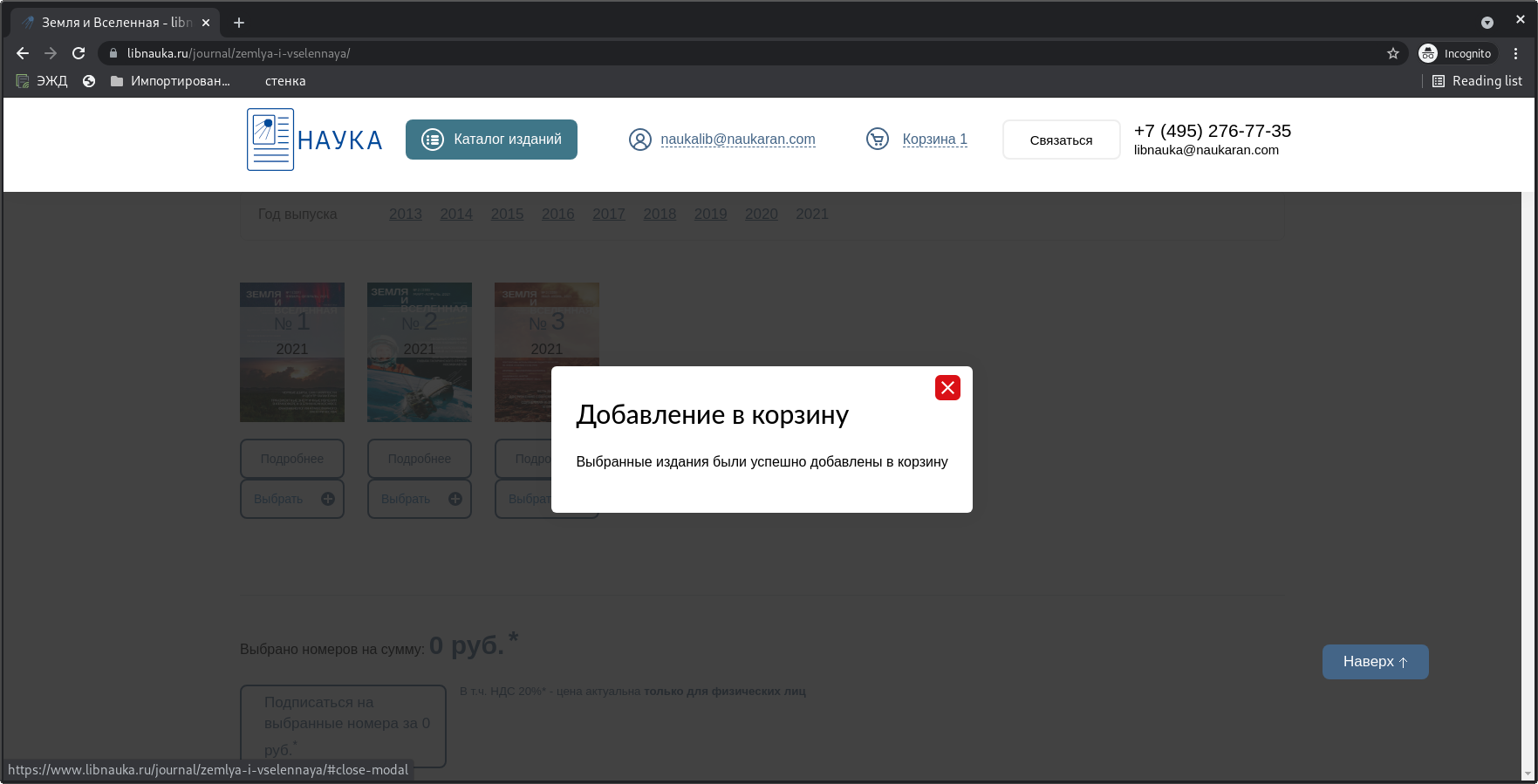Click the user profile icon
The image size is (1538, 784).
(640, 140)
